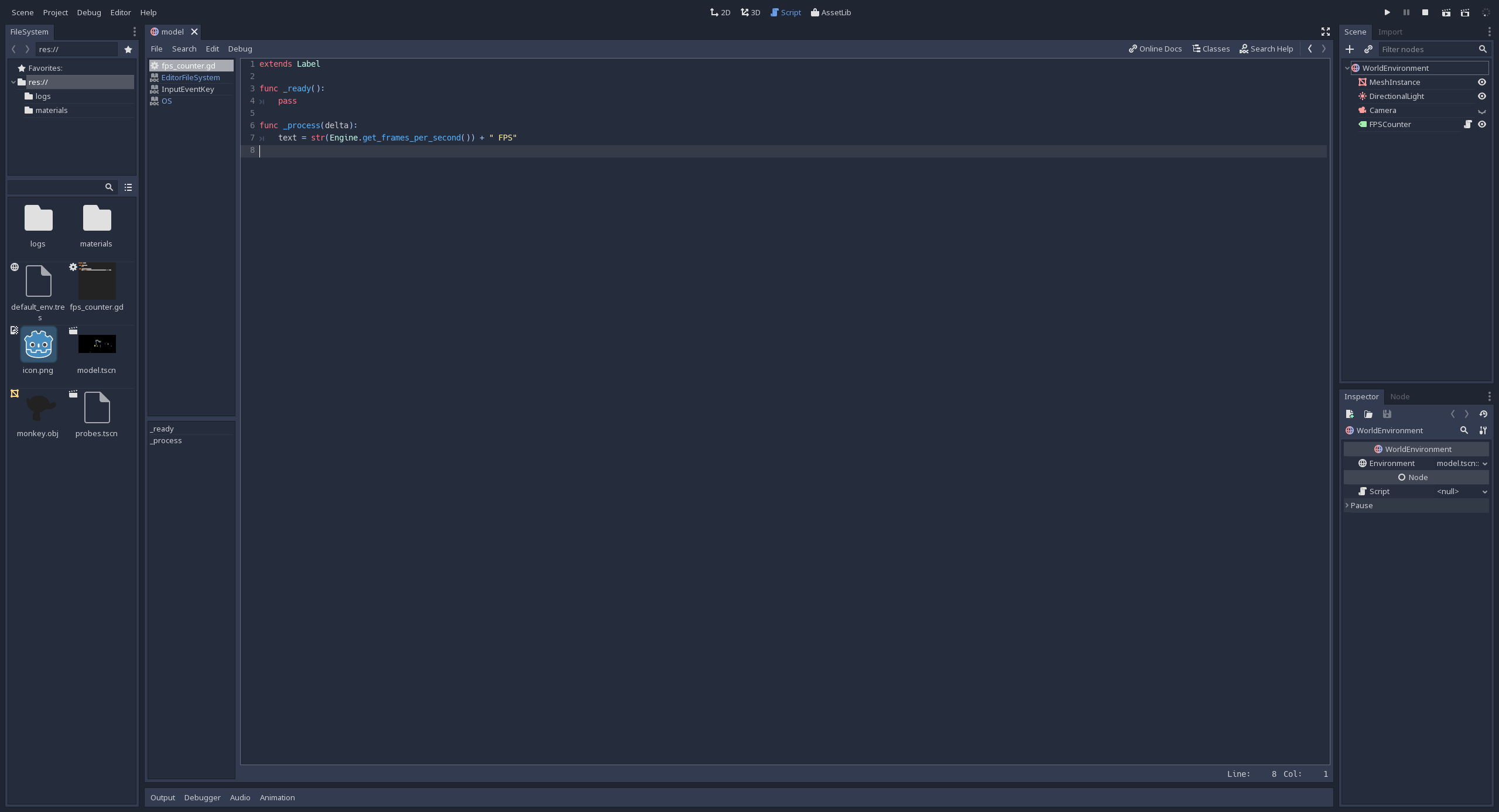Create a new resource in Inspector
This screenshot has height=812, width=1499.
coord(1350,414)
